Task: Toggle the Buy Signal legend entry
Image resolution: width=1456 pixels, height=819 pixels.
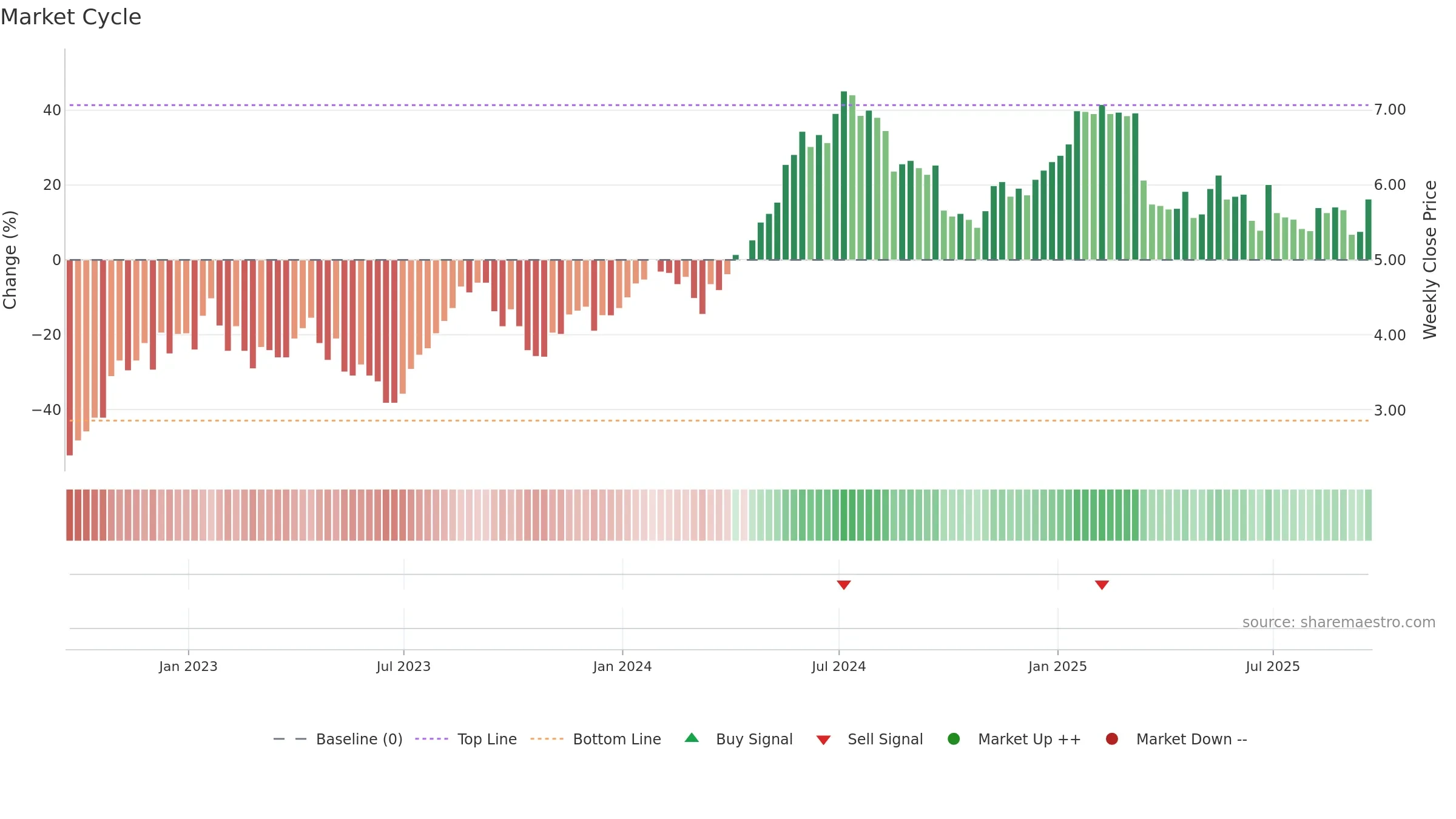Action: coord(738,739)
